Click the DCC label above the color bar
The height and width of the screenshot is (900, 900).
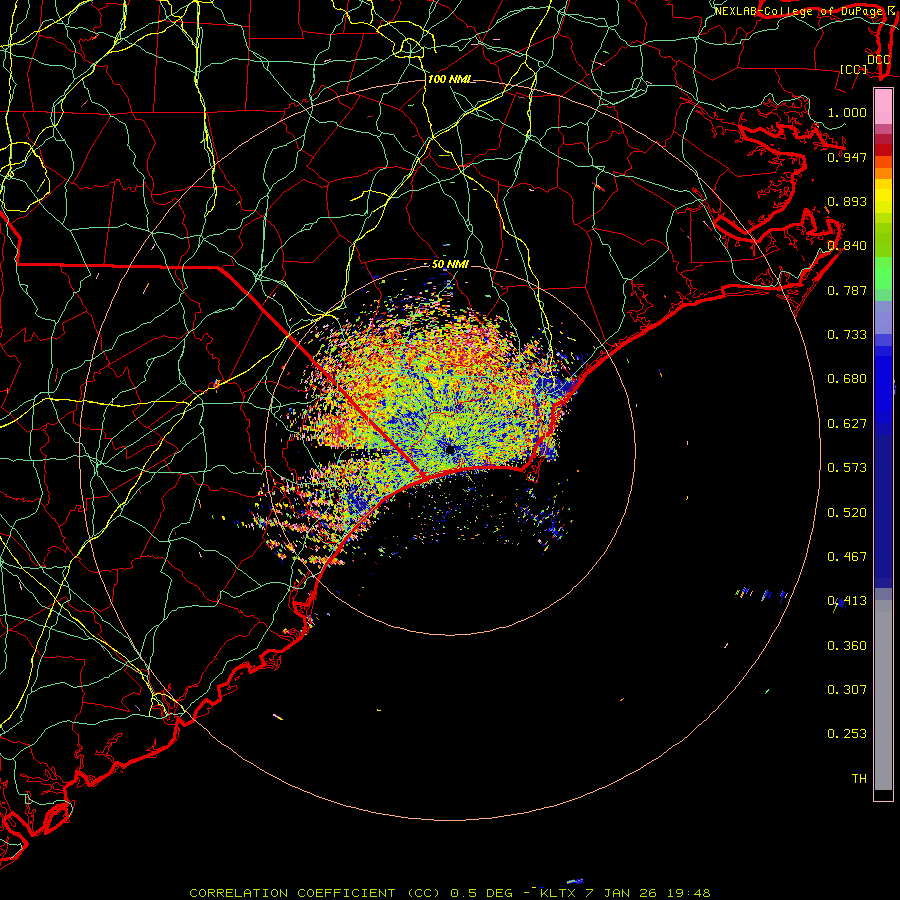(878, 60)
